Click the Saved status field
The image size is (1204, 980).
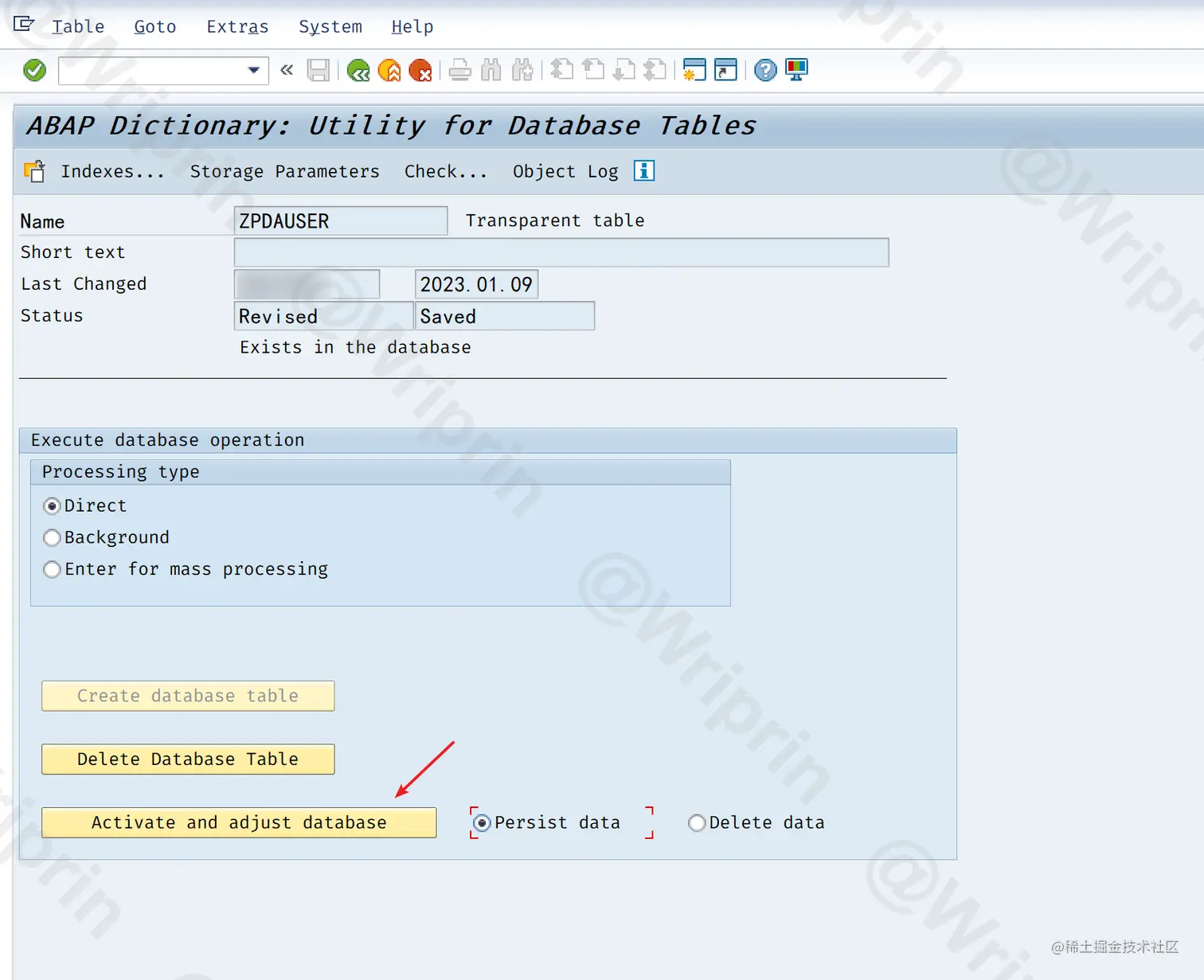505,316
